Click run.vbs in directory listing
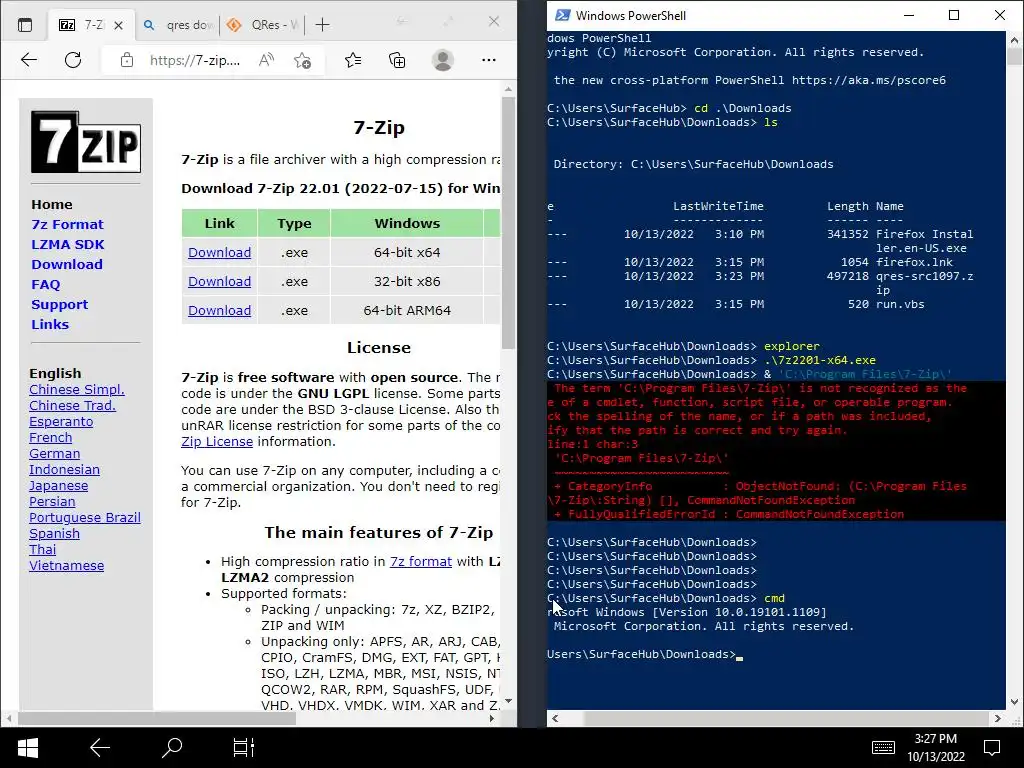Viewport: 1024px width, 768px height. (900, 304)
